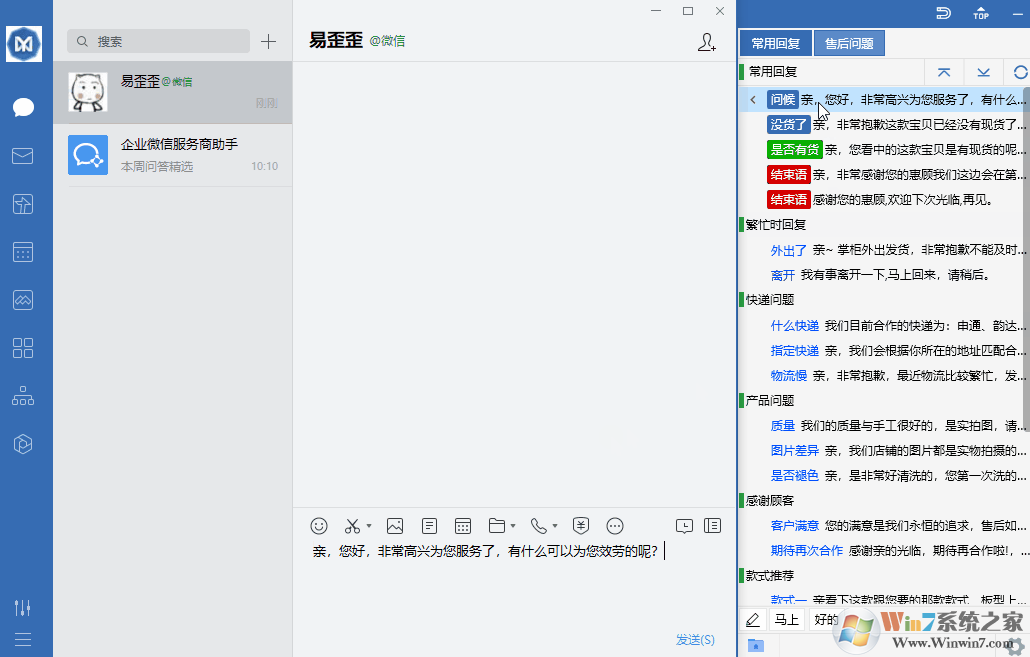Open the picture album icon in sidebar
Viewport: 1030px width, 657px height.
click(x=23, y=300)
